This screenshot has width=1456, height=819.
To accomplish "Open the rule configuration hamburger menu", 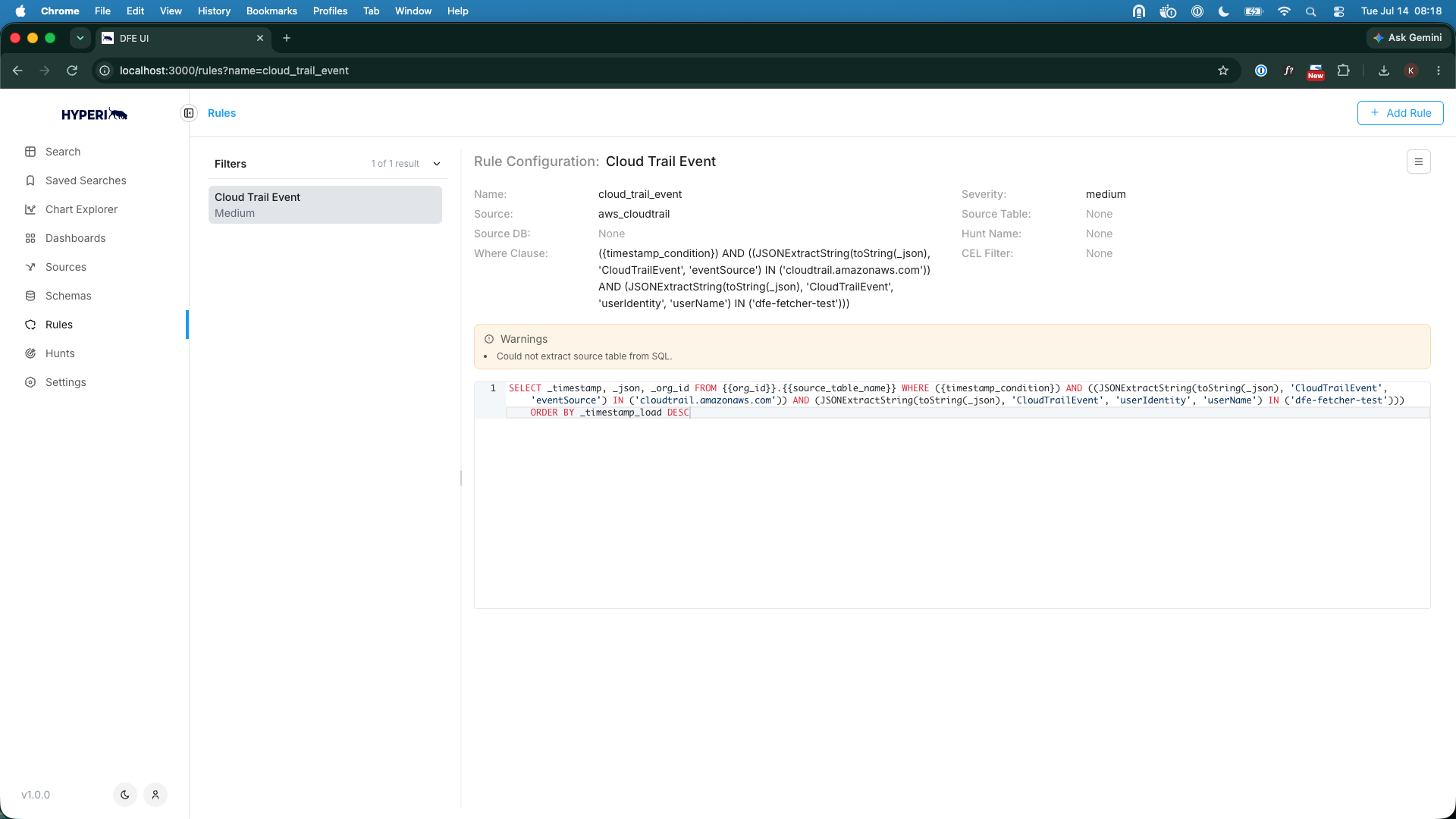I will pos(1418,162).
